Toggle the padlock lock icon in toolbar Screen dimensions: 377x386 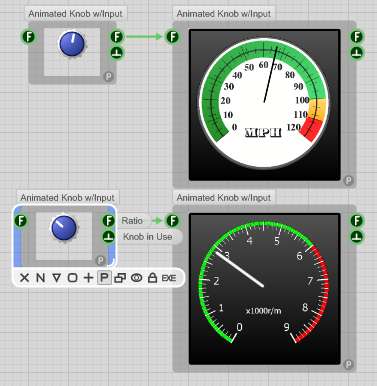[x=152, y=277]
